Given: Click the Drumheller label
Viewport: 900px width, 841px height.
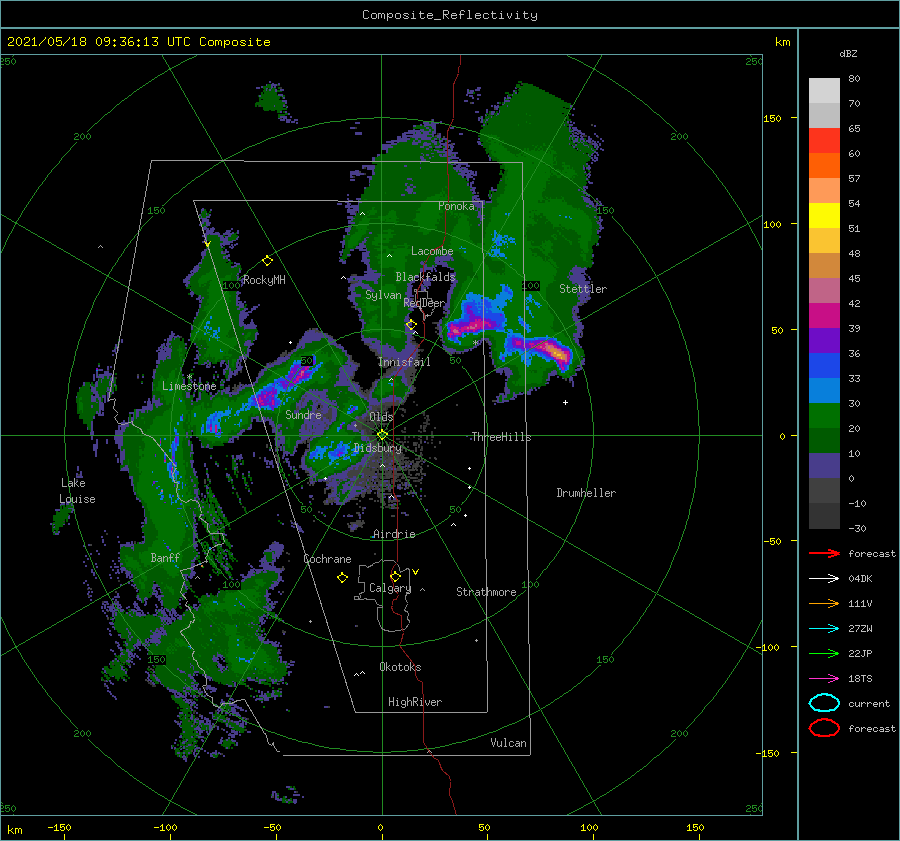Looking at the screenshot, I should click(586, 493).
